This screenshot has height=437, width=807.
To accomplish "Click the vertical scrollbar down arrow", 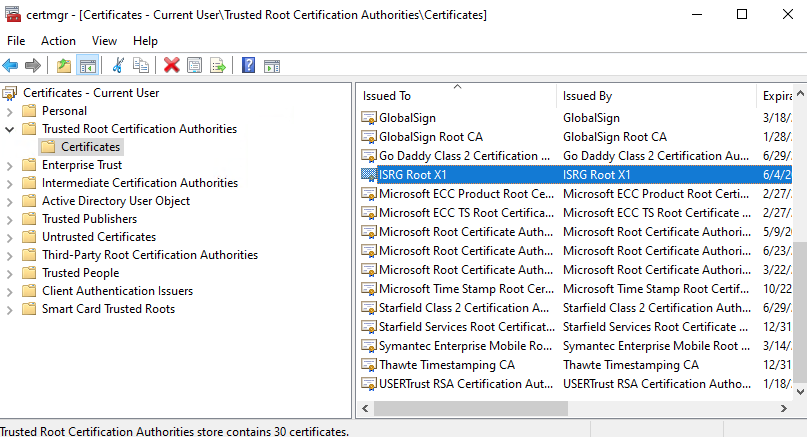I will (x=800, y=392).
